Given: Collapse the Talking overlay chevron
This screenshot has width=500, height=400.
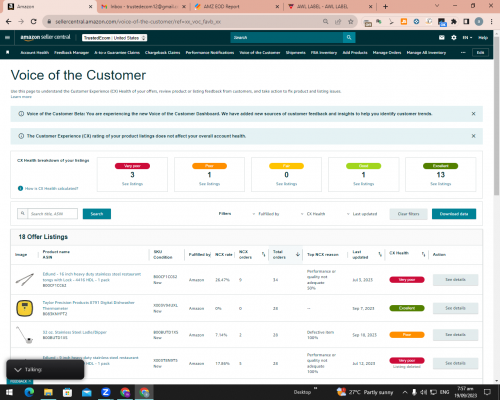Looking at the screenshot, I should click(18, 370).
